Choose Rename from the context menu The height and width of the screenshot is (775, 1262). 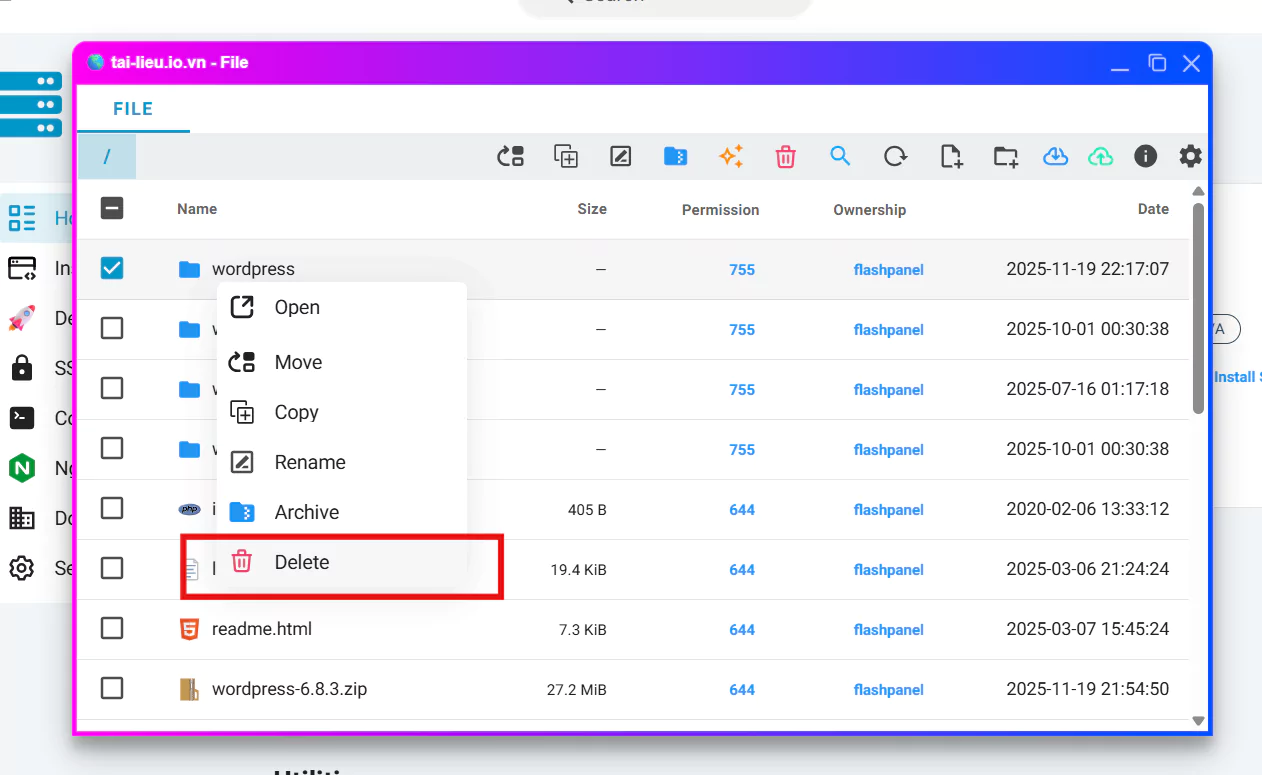click(x=309, y=462)
